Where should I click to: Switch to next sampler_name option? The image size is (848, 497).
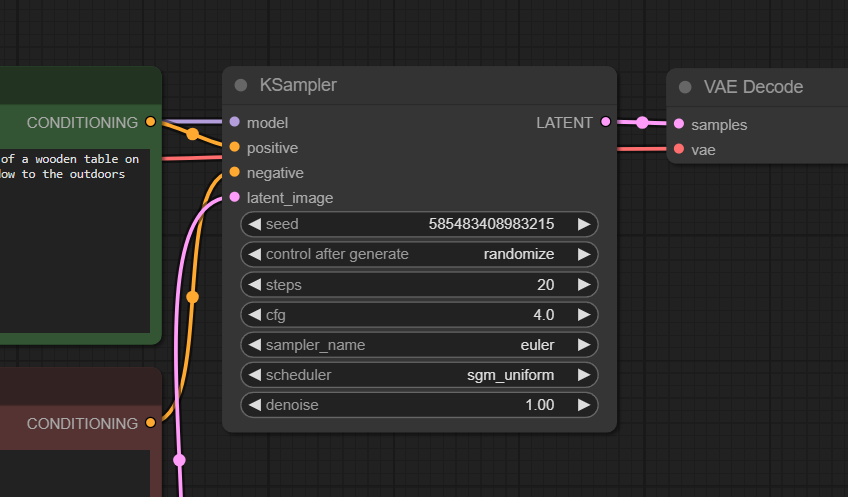click(x=584, y=345)
